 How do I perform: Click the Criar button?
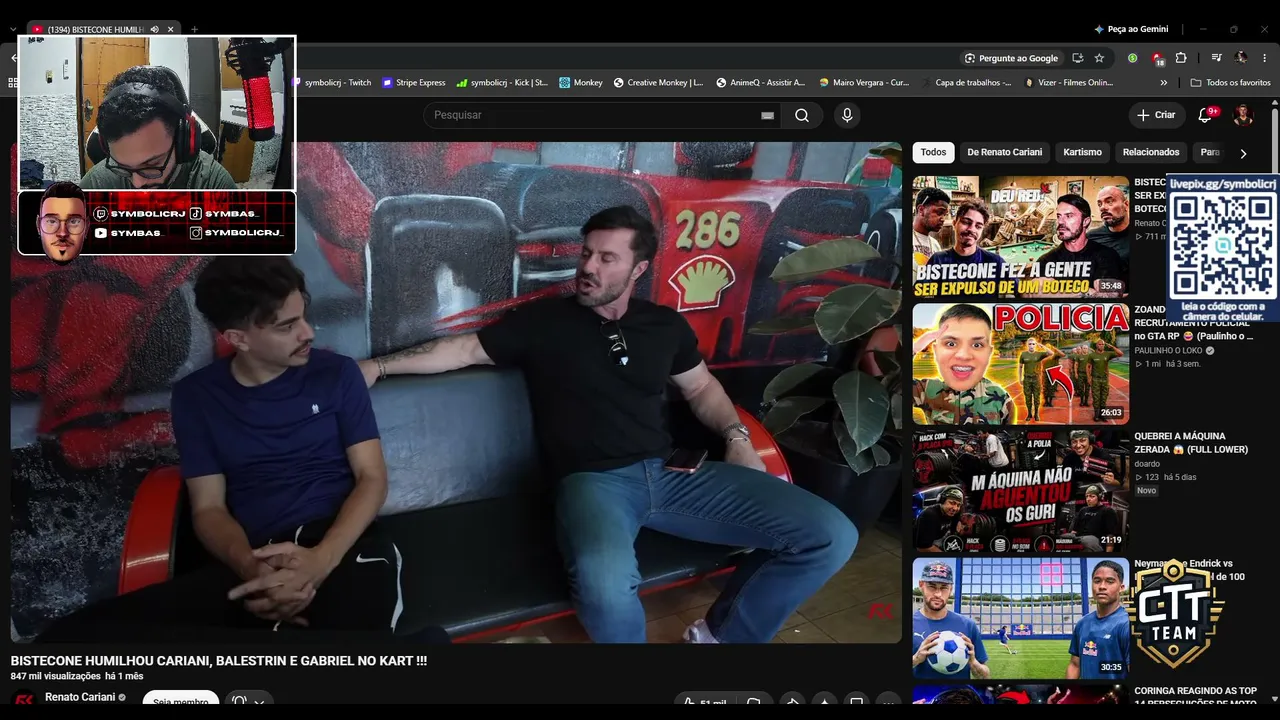(1156, 115)
